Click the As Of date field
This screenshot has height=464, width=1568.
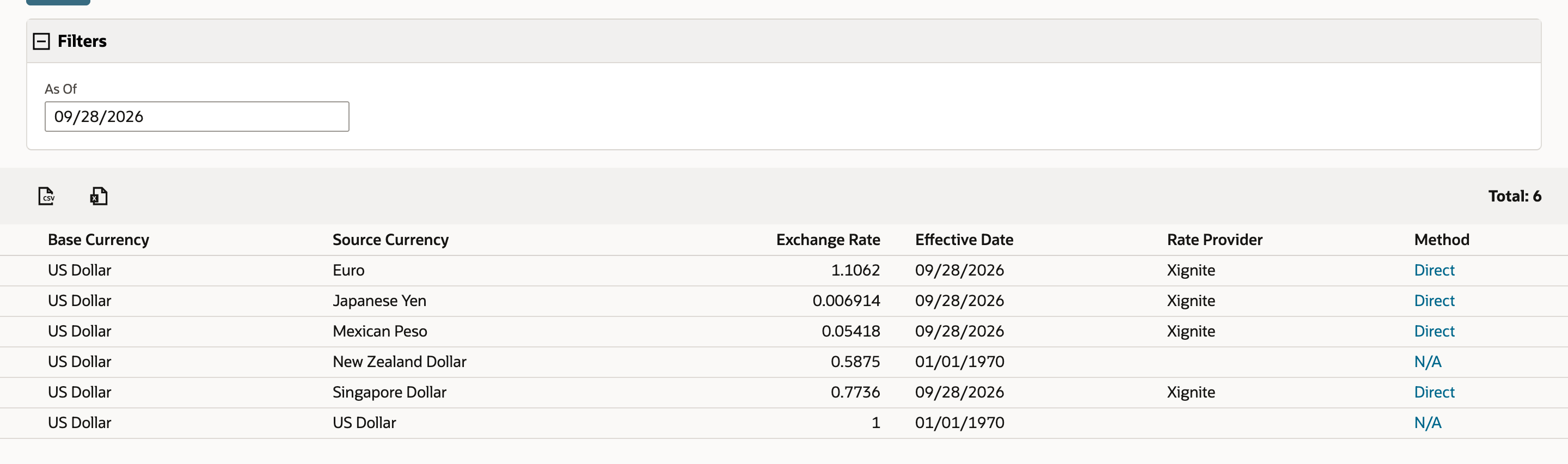coord(197,117)
